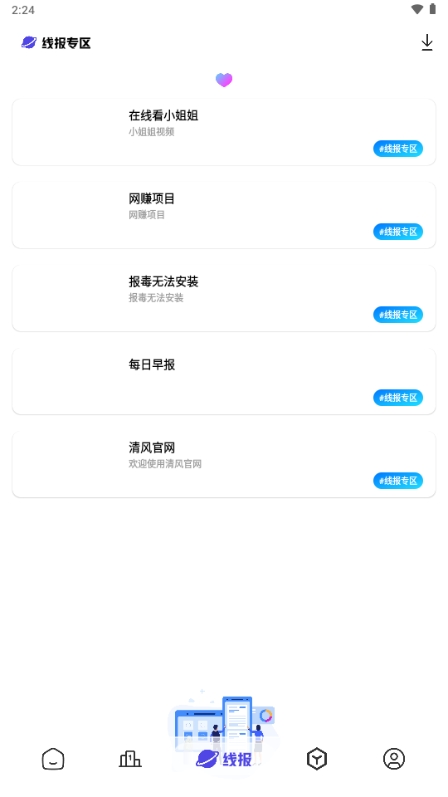
Task: Tap #线报专区 tag on 报毒无法安装
Action: tap(398, 314)
